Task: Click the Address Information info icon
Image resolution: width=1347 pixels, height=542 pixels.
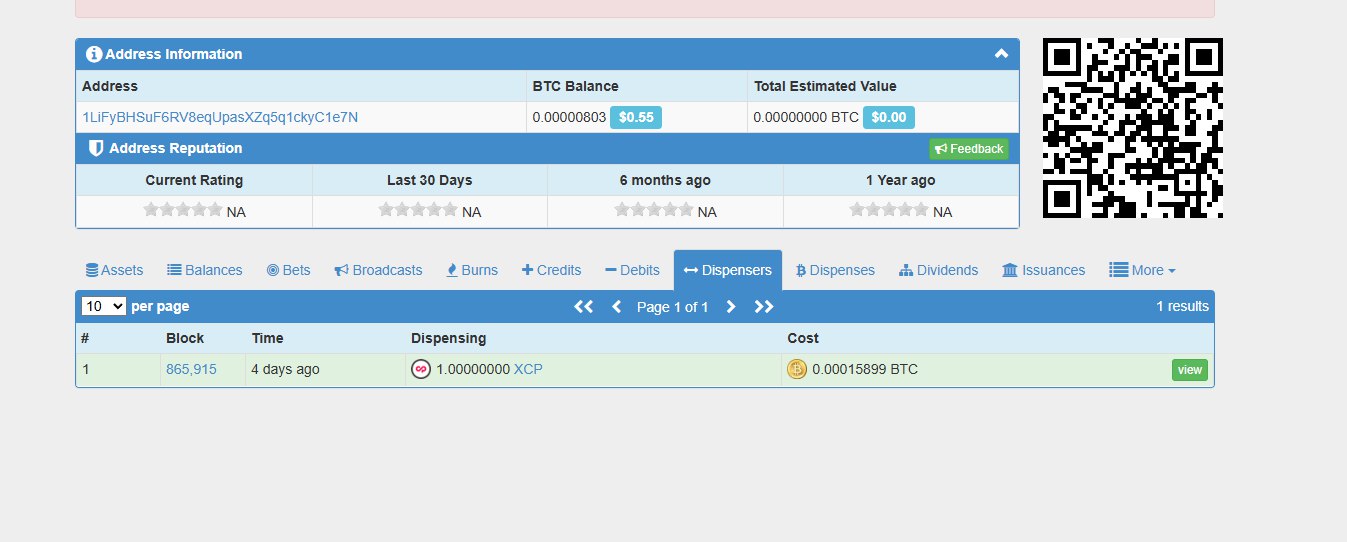Action: click(x=94, y=55)
